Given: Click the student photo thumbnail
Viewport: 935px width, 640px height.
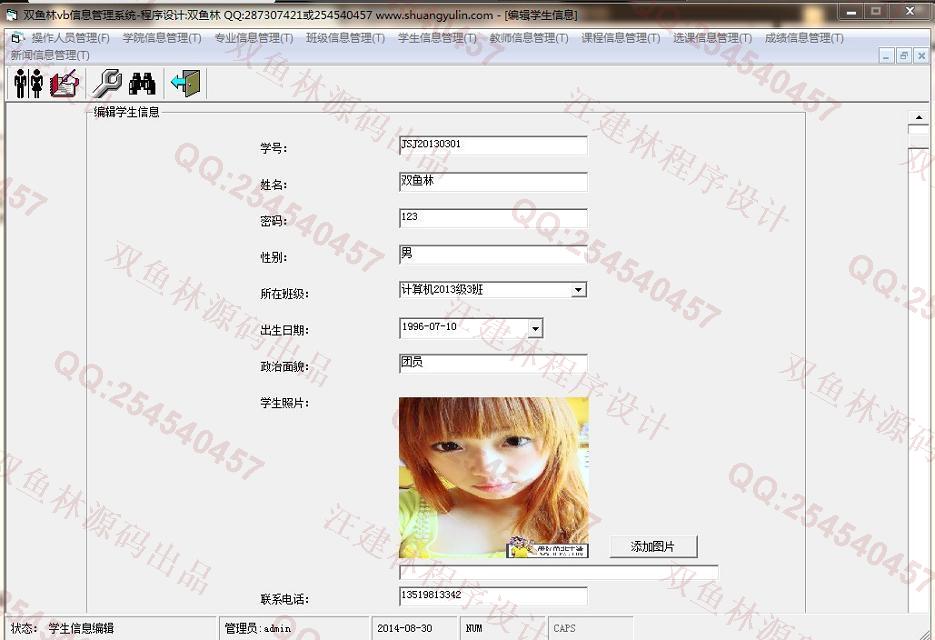Looking at the screenshot, I should point(494,478).
